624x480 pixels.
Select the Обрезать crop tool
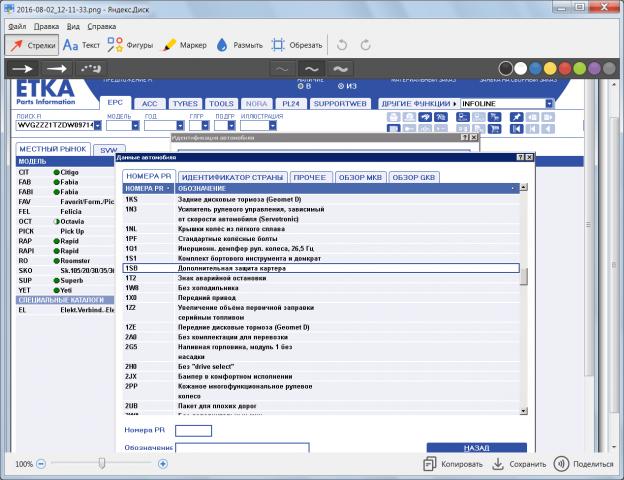(x=297, y=45)
